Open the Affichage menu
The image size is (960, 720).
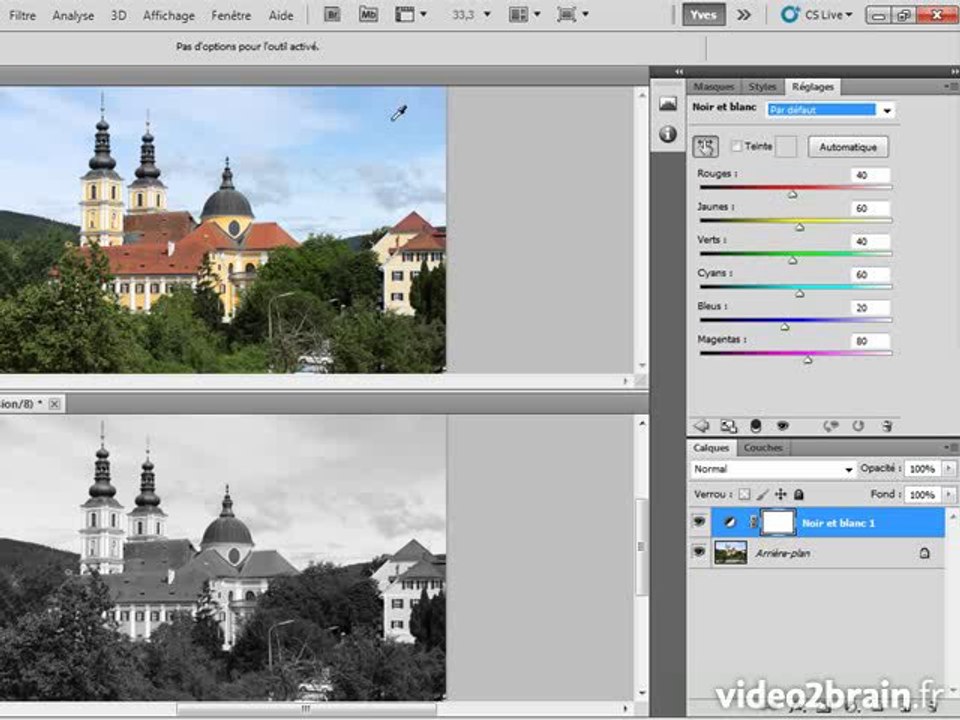[x=168, y=15]
